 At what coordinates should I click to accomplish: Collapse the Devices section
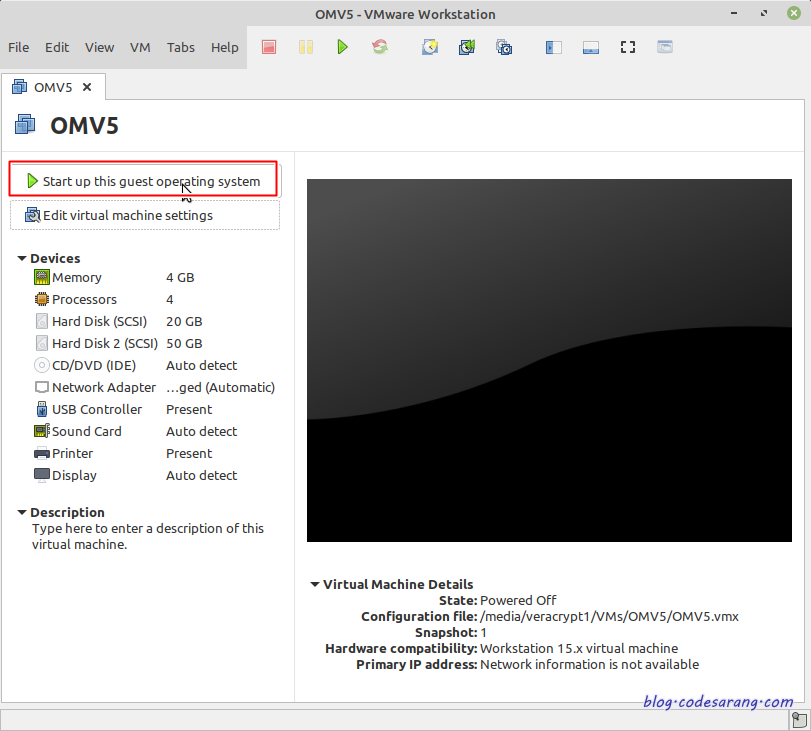(x=22, y=258)
